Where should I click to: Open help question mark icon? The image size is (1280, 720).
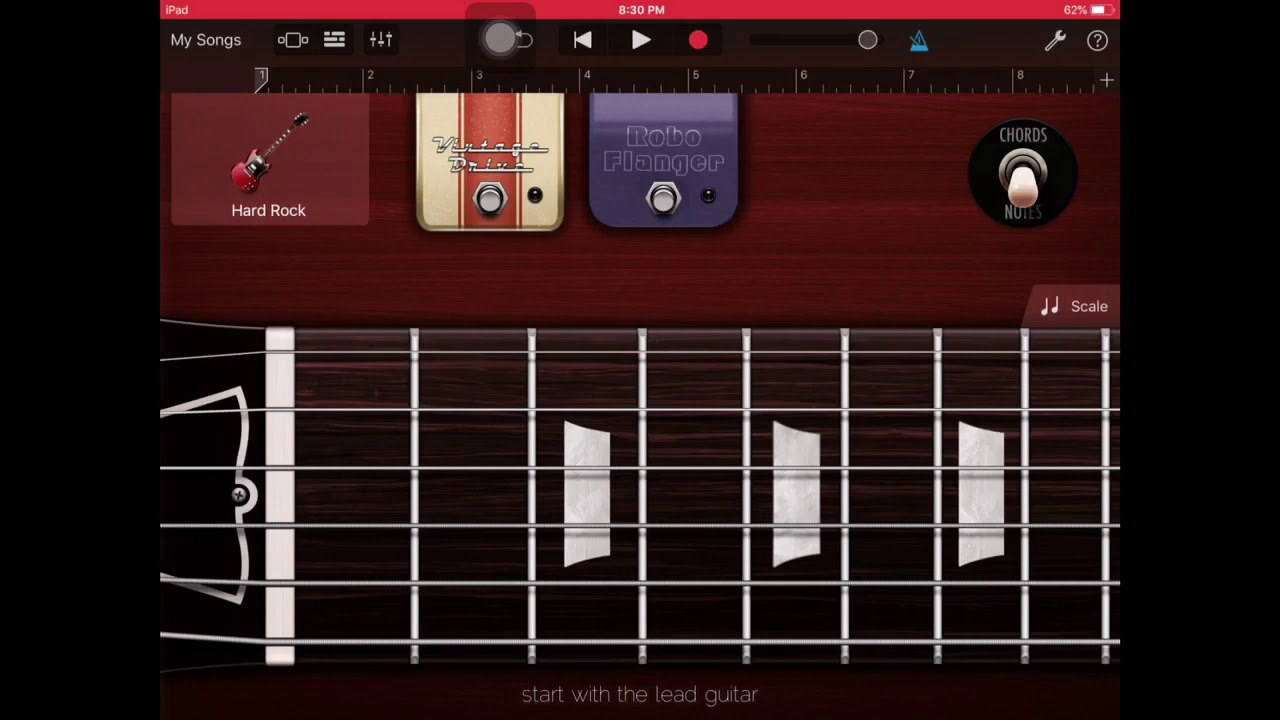pos(1097,40)
